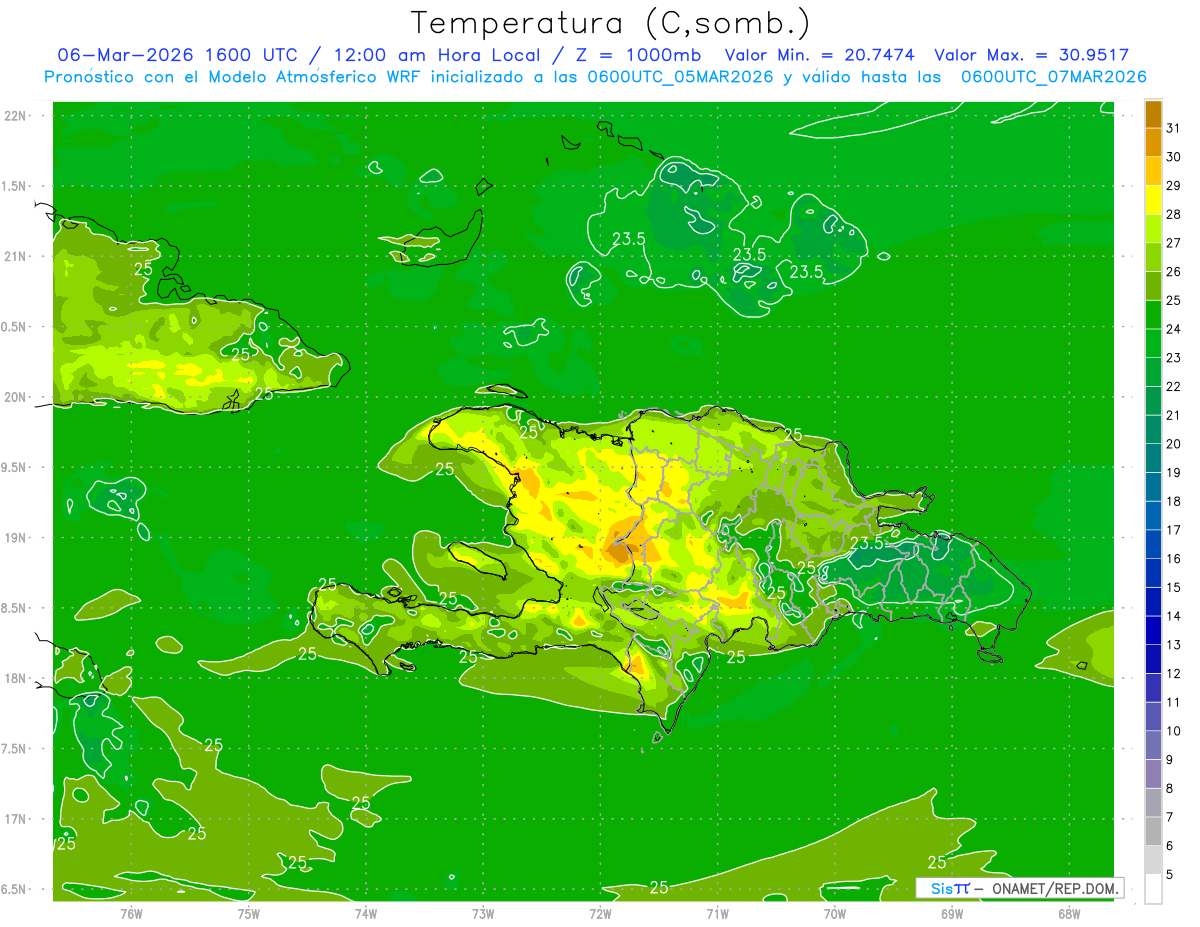Select the 18N latitude axis label
Viewport: 1200px width, 927px height.
coord(14,678)
